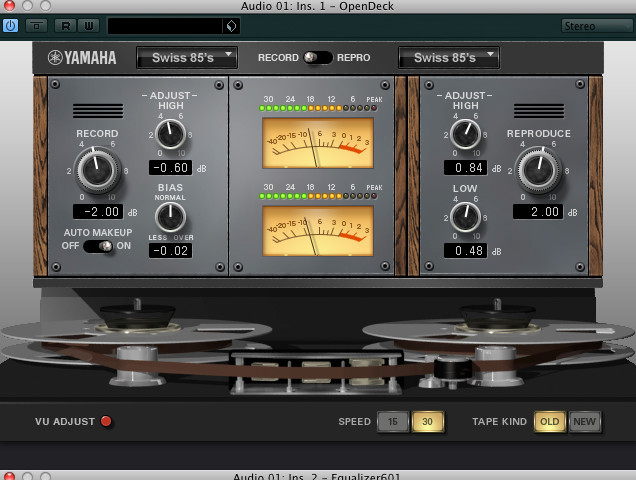Screen dimensions: 636x480
Task: Enable Read automation (R) button
Action: (x=65, y=26)
